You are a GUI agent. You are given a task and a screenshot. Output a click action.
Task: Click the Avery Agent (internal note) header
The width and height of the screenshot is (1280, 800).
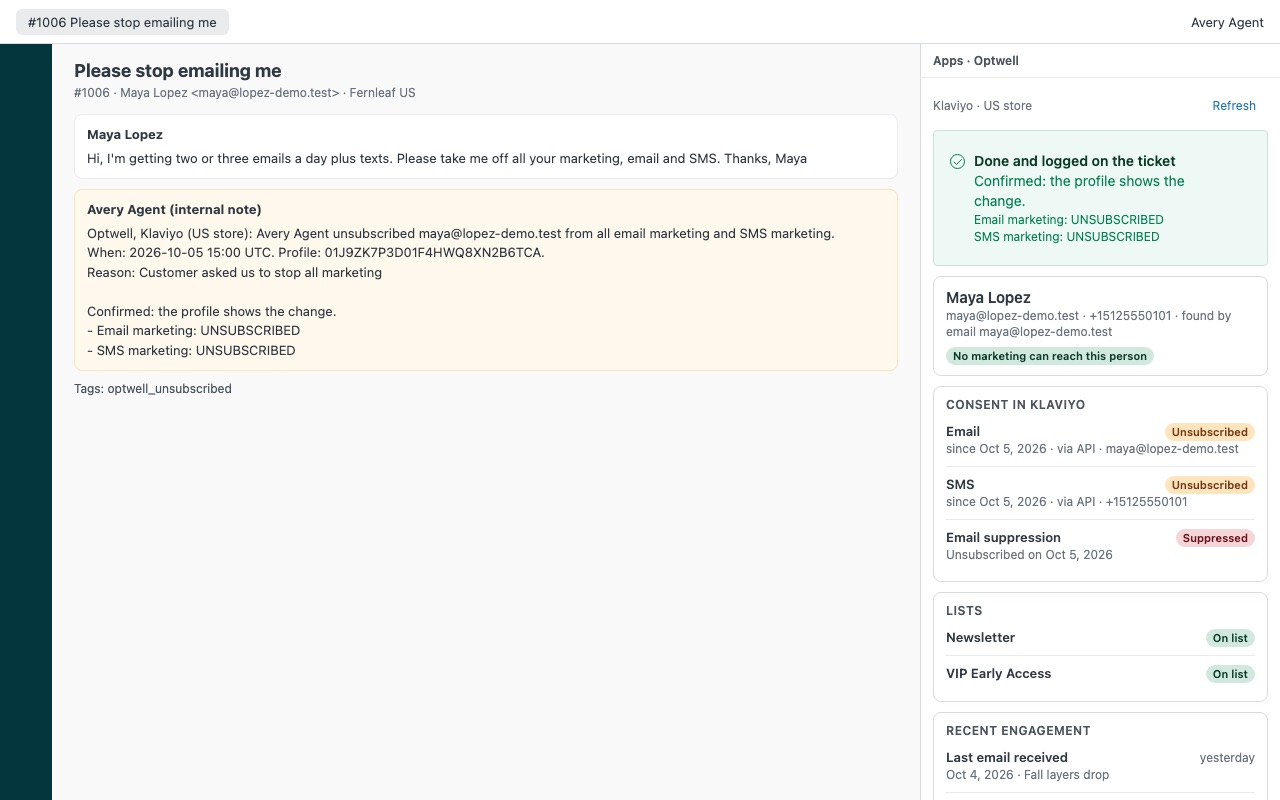tap(174, 210)
